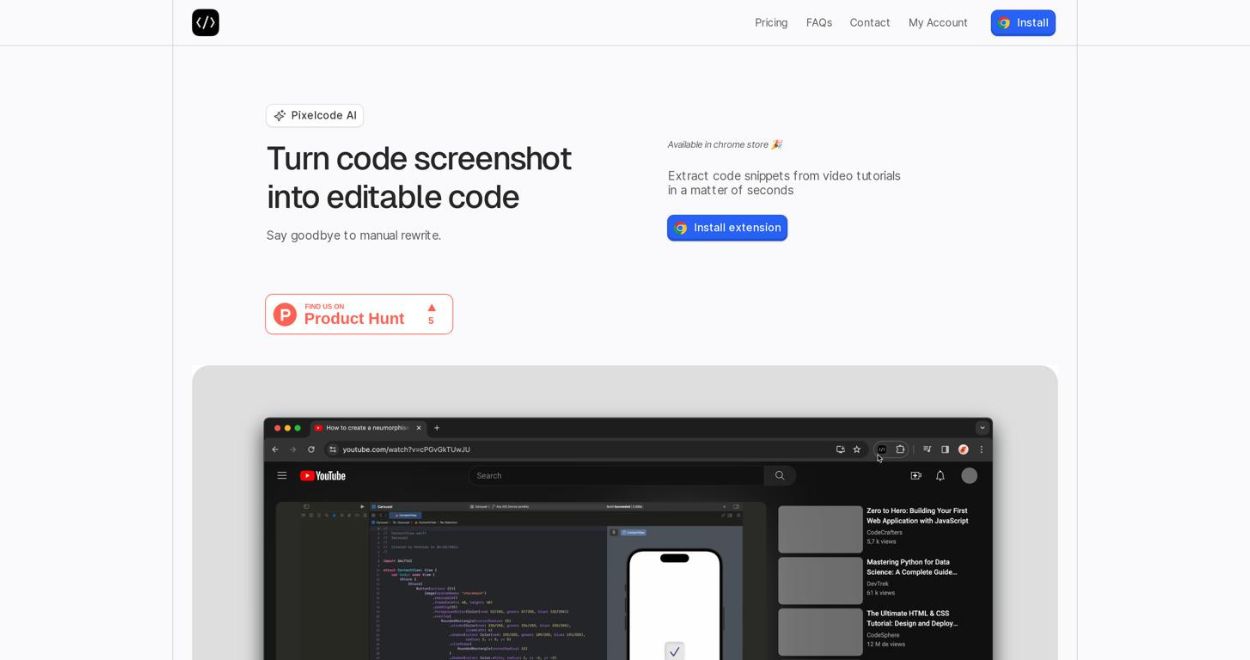Click the YouTube search magnifier icon
Image resolution: width=1250 pixels, height=660 pixels.
(x=779, y=475)
